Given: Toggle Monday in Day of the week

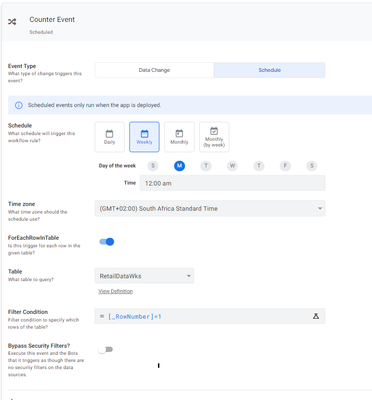Looking at the screenshot, I should pos(179,166).
